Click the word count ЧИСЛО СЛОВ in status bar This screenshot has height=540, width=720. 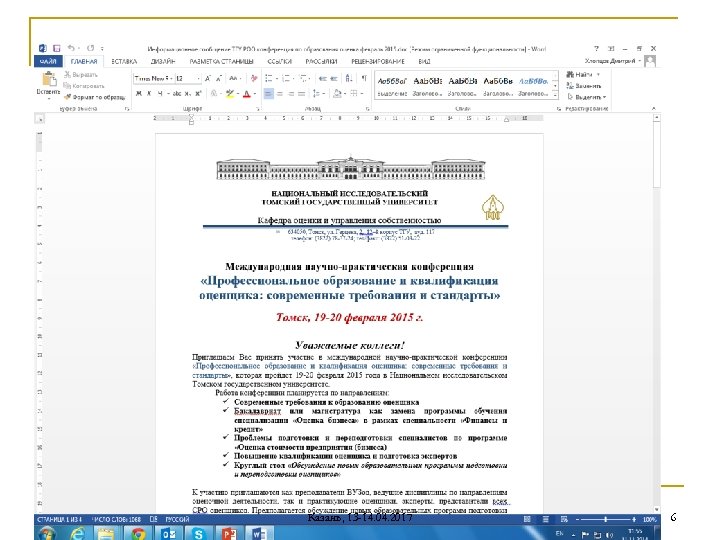[116, 519]
